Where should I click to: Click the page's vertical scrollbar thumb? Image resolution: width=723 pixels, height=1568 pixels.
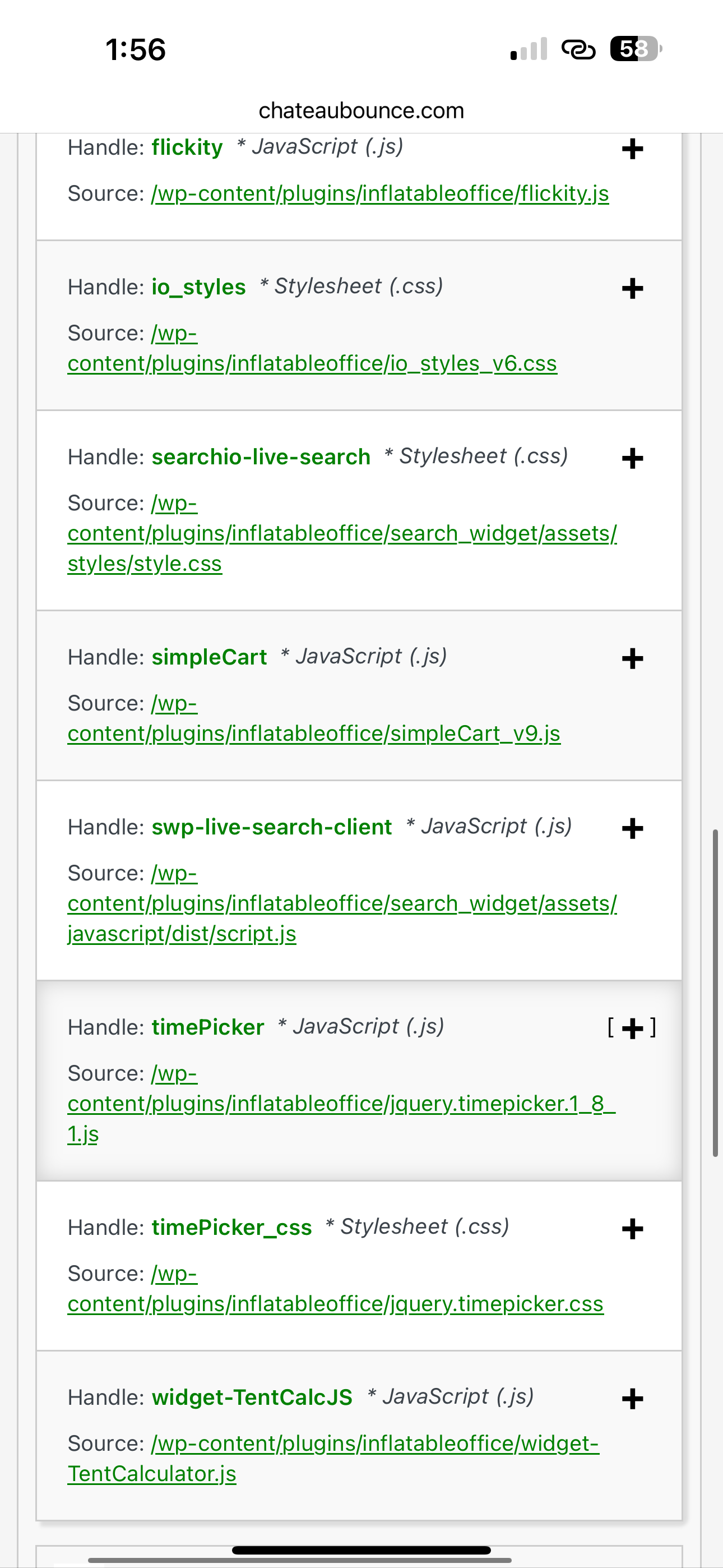point(715,992)
